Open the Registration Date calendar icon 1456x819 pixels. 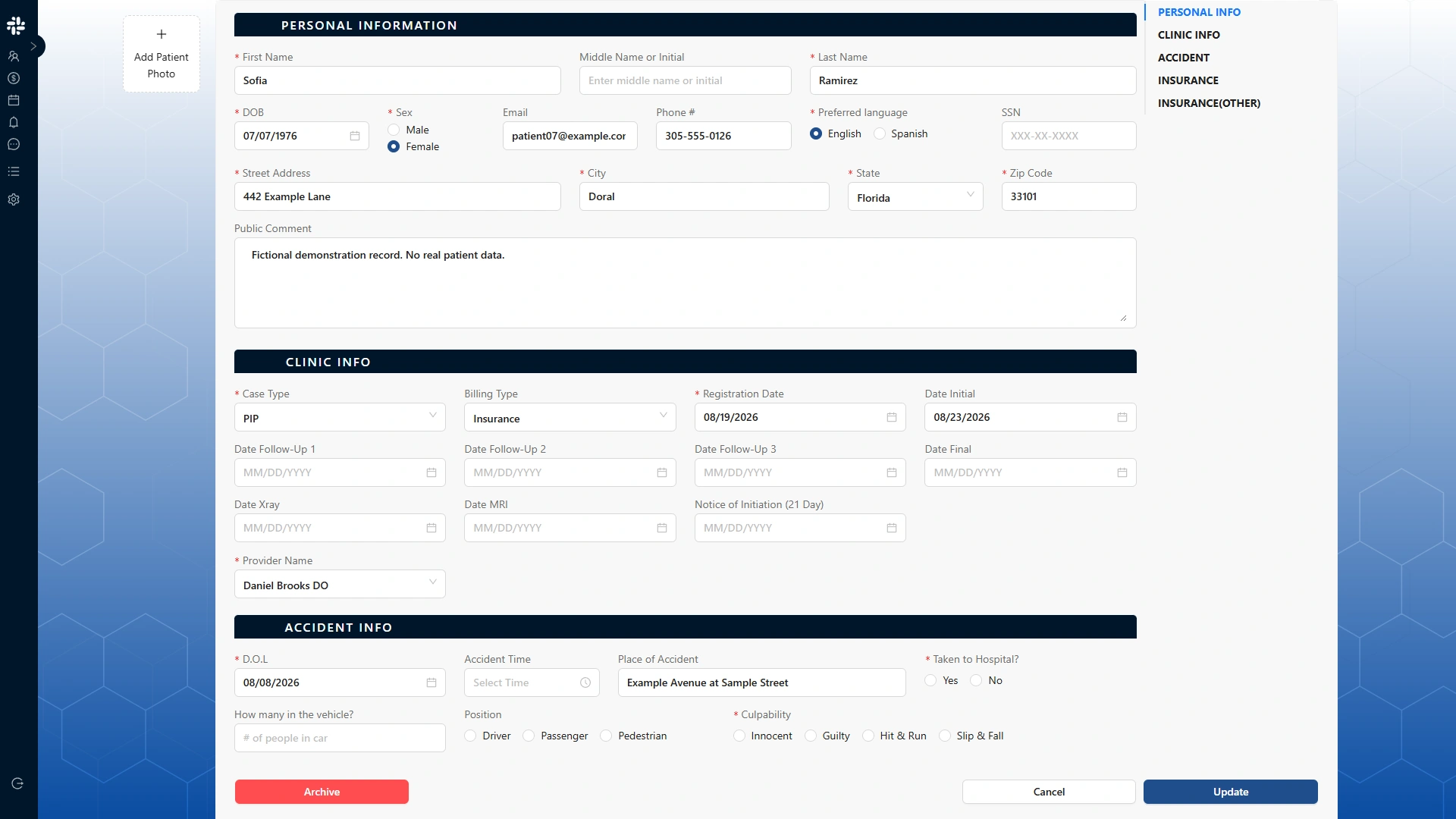(892, 417)
